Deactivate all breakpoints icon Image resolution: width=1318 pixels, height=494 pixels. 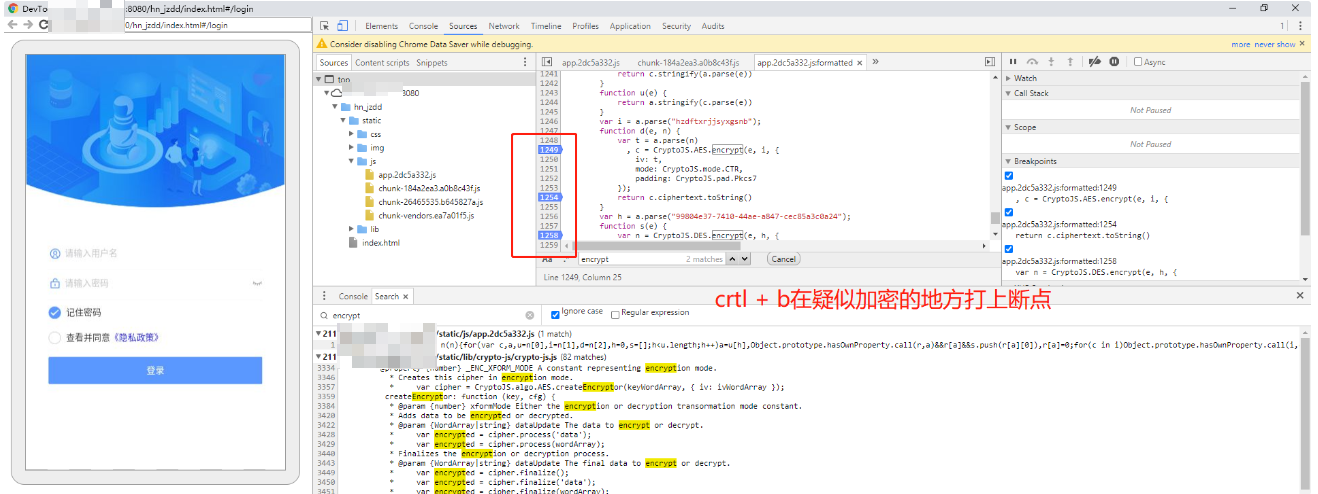(x=1094, y=62)
